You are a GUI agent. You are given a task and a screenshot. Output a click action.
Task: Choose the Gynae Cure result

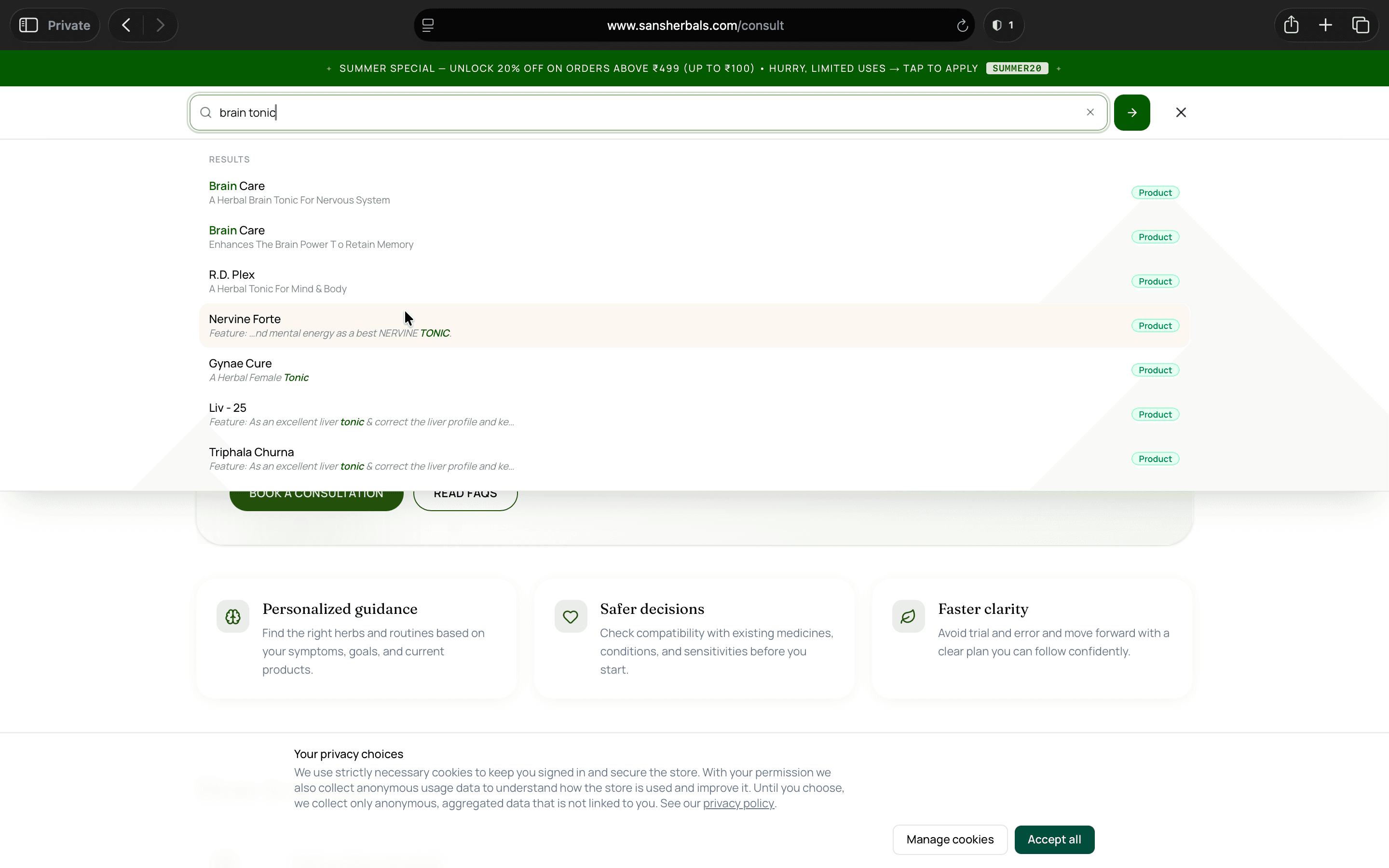(694, 370)
